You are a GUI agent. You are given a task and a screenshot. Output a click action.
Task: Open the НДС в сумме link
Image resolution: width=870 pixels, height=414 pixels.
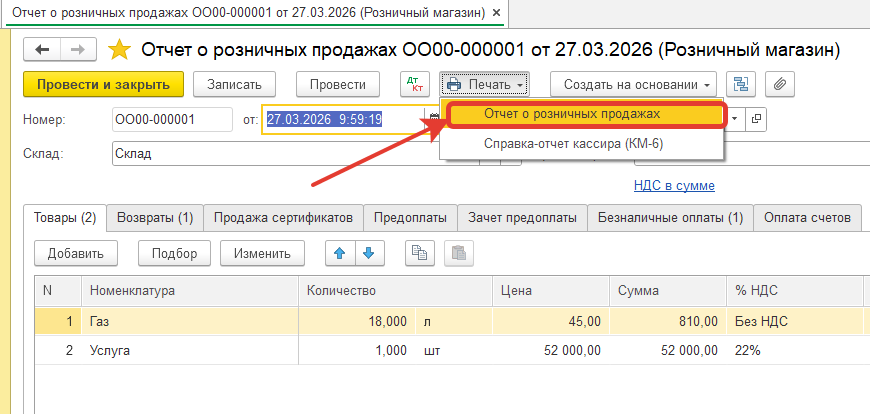(674, 186)
